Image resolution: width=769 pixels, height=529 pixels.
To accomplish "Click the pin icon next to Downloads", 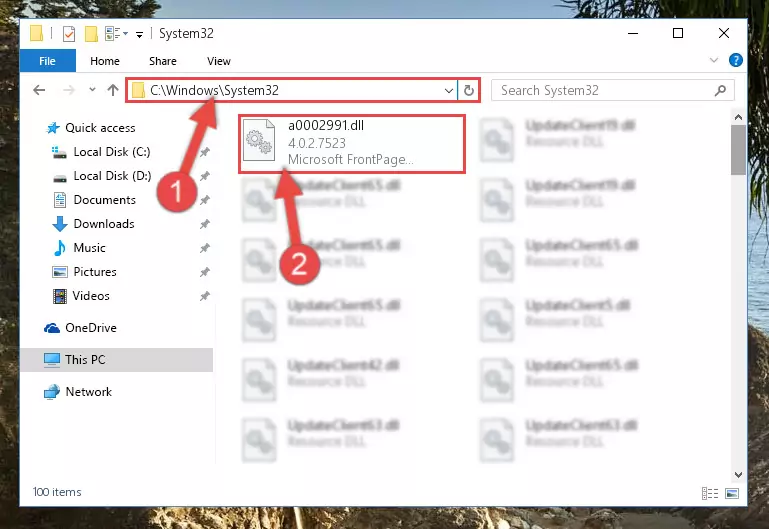I will [x=205, y=224].
